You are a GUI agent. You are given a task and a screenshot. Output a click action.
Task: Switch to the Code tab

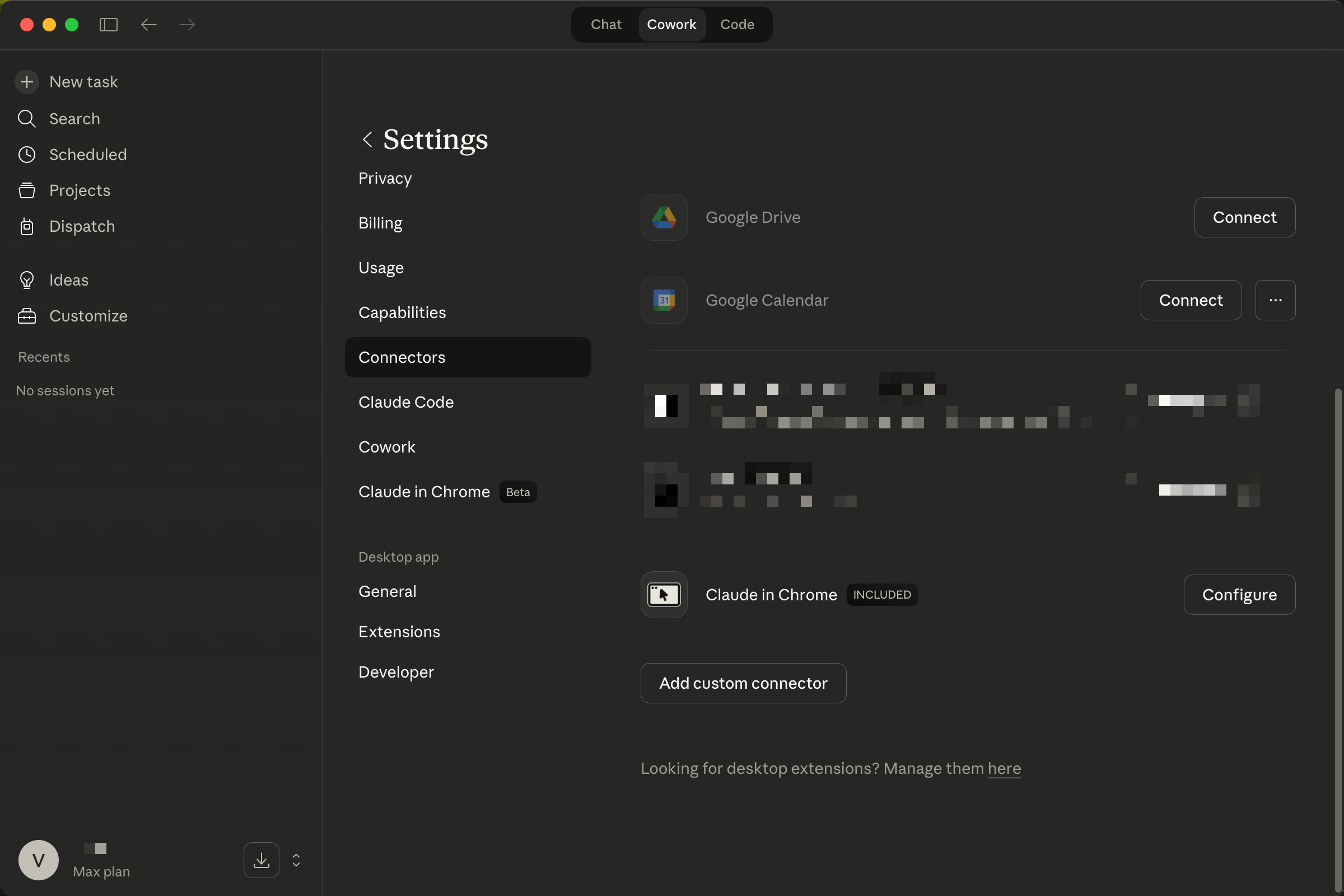736,25
